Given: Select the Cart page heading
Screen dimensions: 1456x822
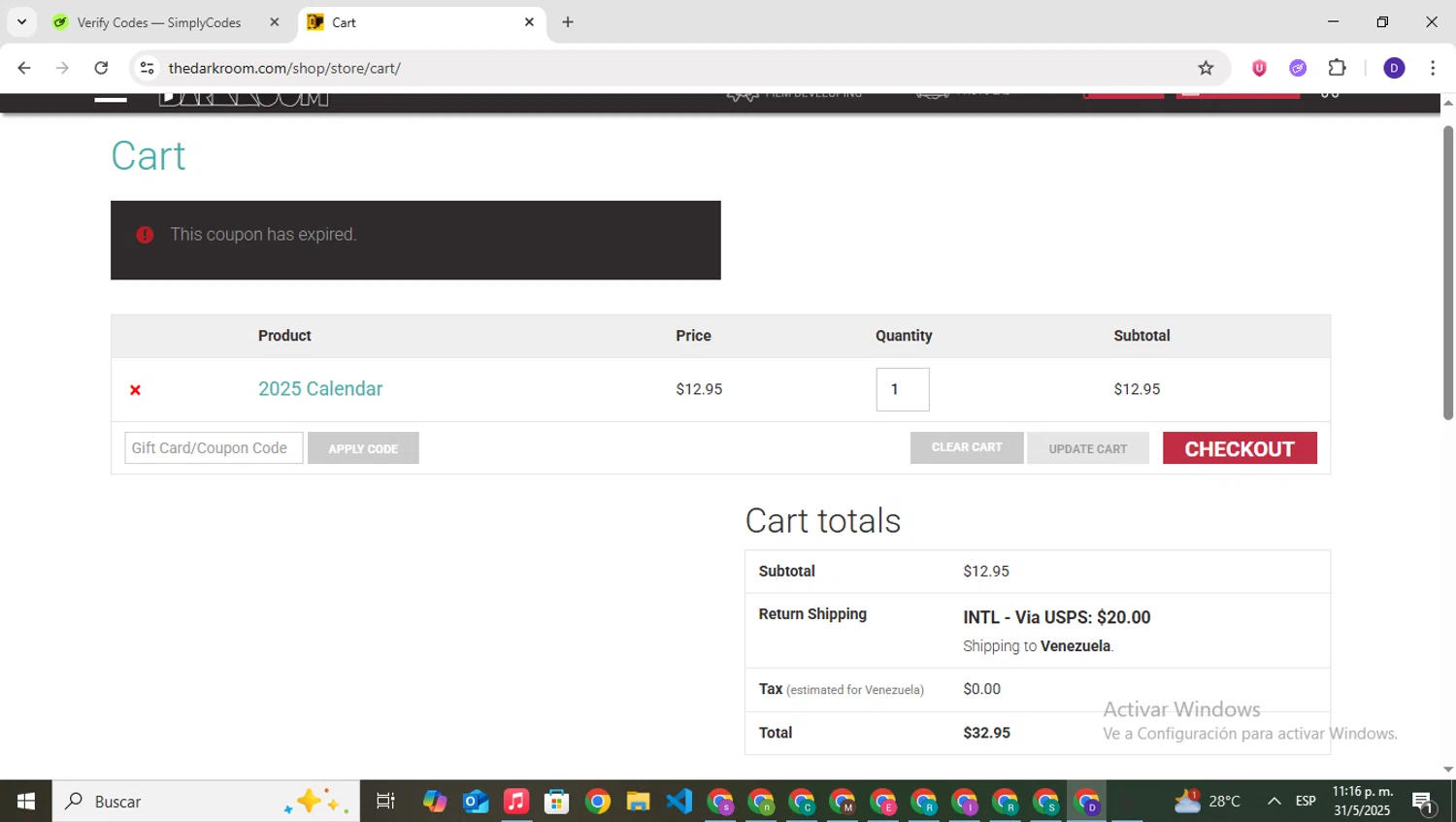Looking at the screenshot, I should click(148, 155).
